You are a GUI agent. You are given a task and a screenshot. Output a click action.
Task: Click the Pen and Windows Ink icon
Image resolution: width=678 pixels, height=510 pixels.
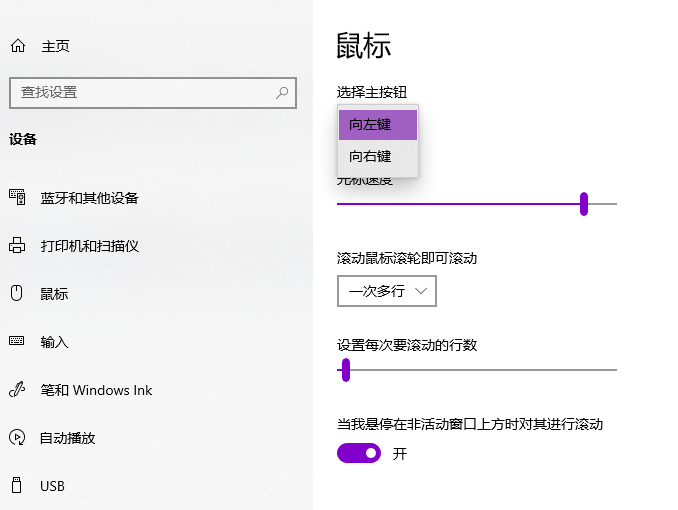17,389
